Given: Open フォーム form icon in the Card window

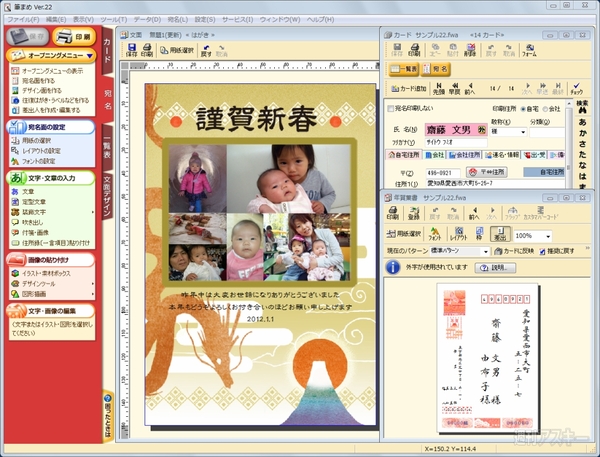Looking at the screenshot, I should pos(529,50).
